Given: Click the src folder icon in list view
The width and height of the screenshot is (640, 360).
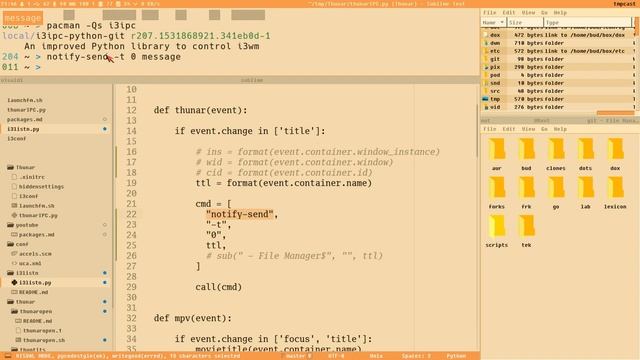Looking at the screenshot, I should (486, 91).
